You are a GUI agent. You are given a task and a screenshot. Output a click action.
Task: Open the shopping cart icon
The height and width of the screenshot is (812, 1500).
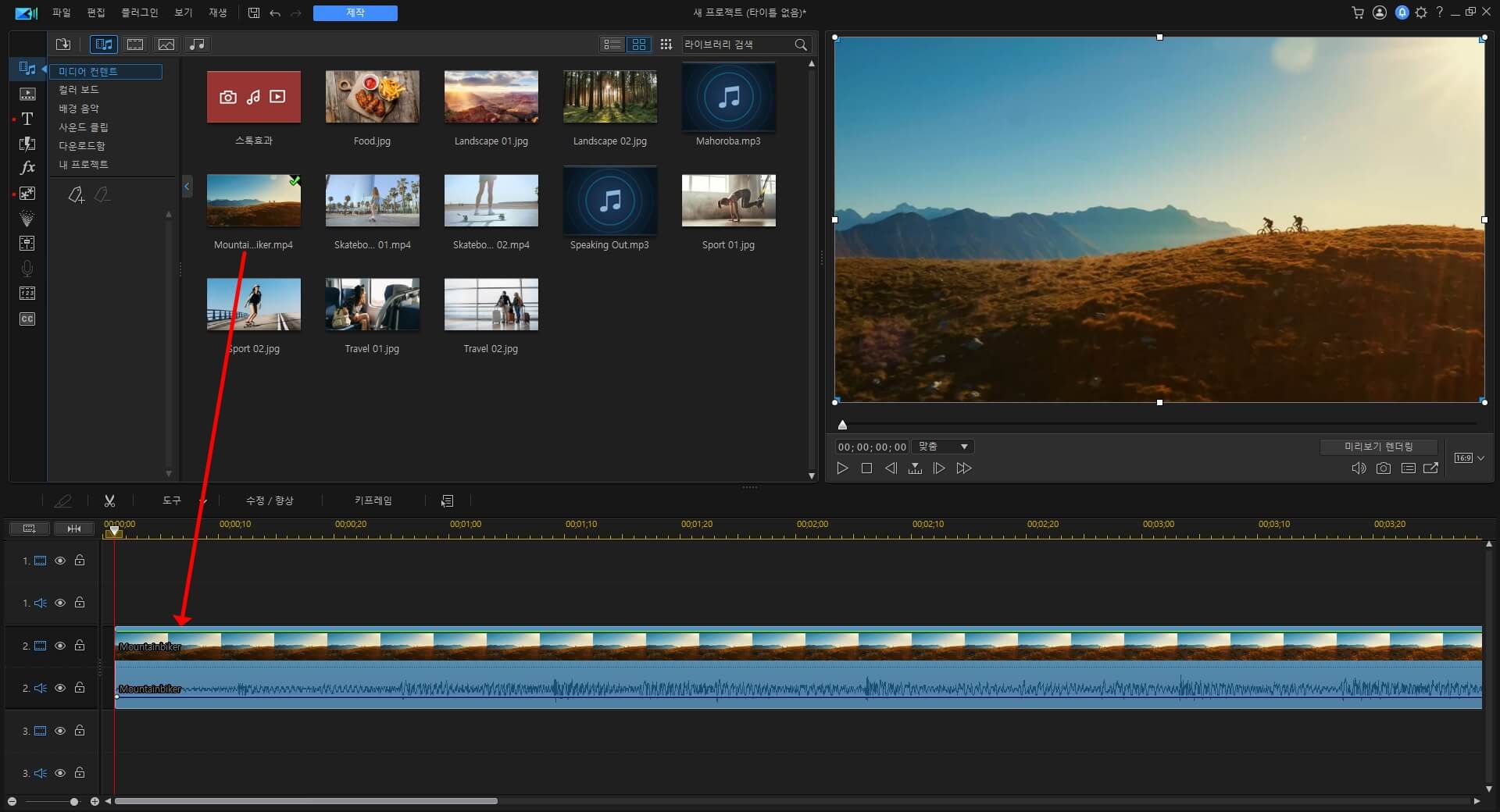pyautogui.click(x=1358, y=12)
